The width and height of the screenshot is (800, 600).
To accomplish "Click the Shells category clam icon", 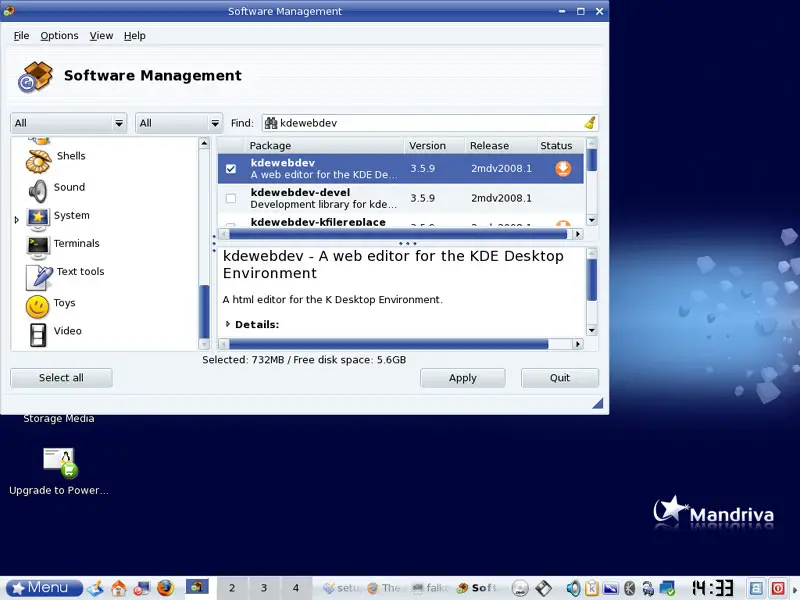I will (x=39, y=160).
